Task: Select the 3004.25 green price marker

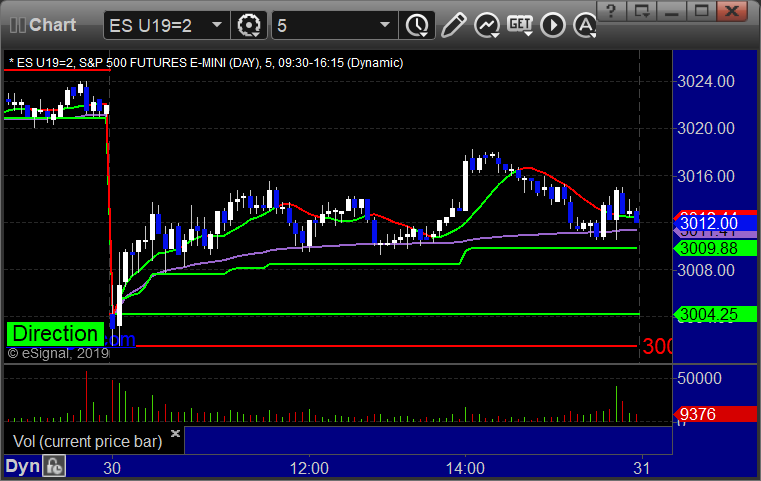Action: (714, 315)
